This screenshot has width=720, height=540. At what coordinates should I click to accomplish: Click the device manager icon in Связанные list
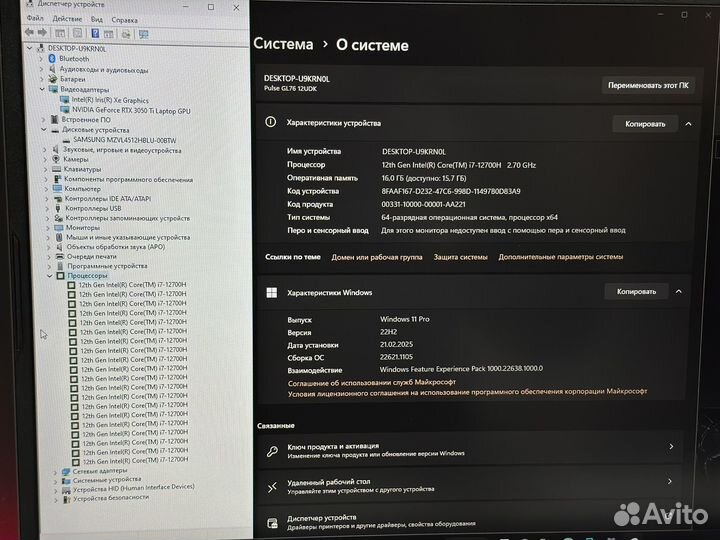tap(272, 523)
